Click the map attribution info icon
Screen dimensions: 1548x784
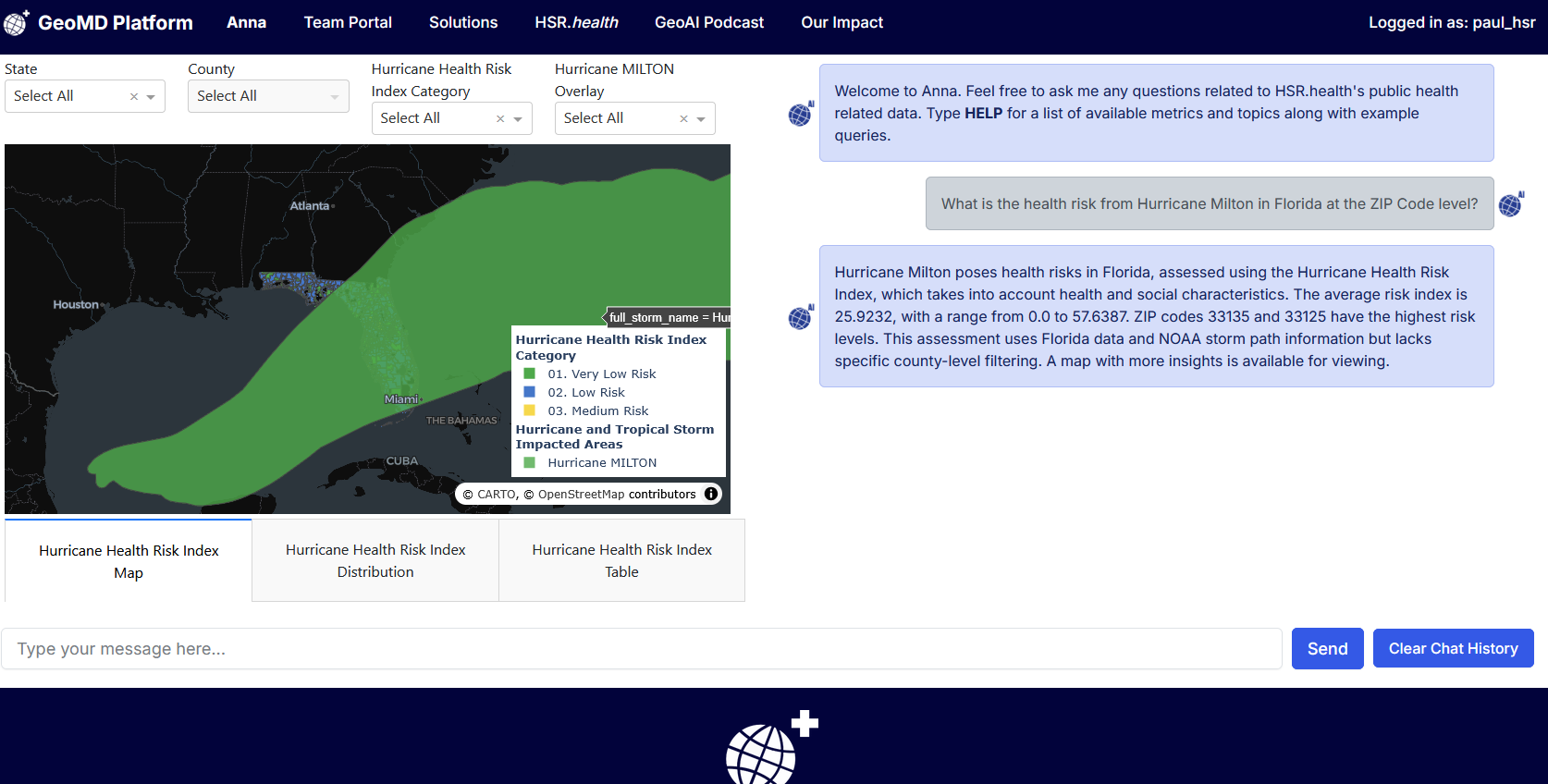710,494
